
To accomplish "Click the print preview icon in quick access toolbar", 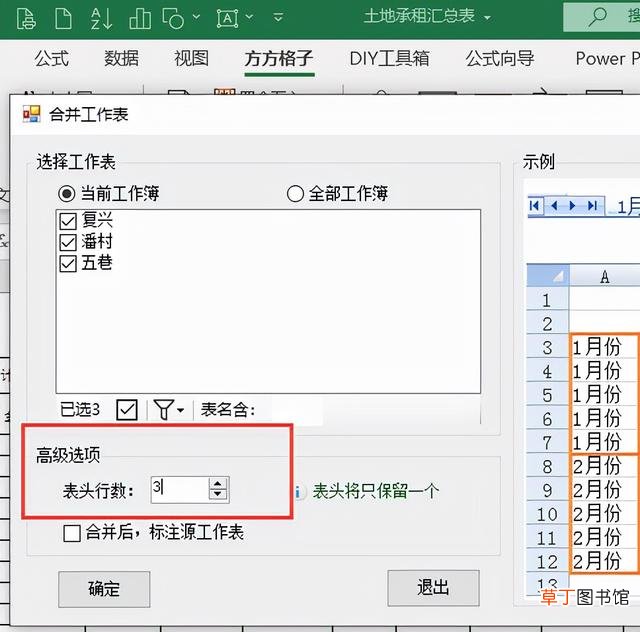I will tap(26, 19).
